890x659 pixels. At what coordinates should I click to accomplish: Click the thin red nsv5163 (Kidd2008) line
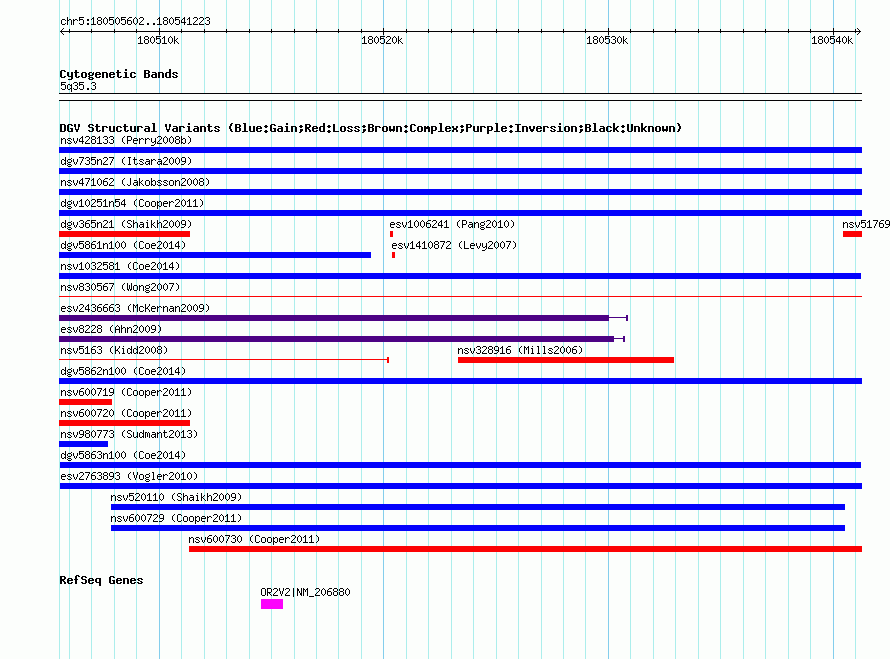(x=224, y=360)
